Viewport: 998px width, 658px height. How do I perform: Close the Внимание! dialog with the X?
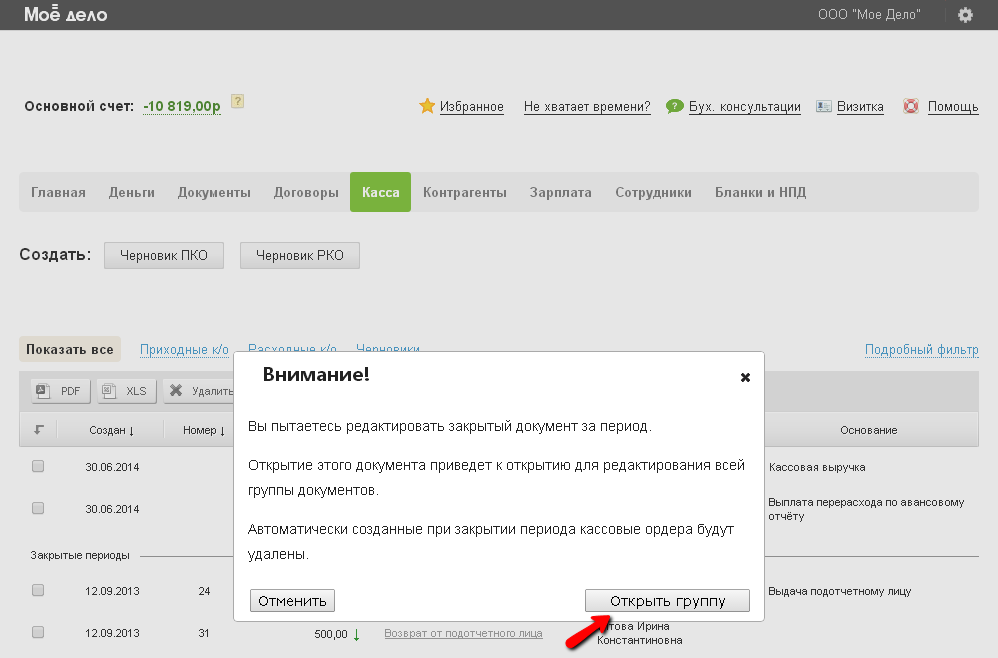(x=745, y=377)
